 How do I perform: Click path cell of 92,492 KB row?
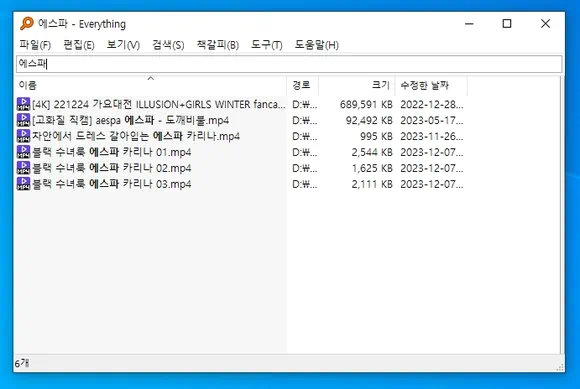point(304,121)
